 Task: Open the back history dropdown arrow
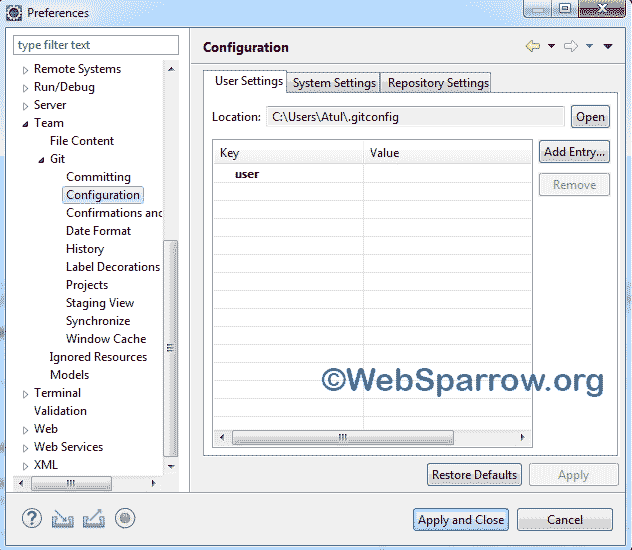pos(551,46)
